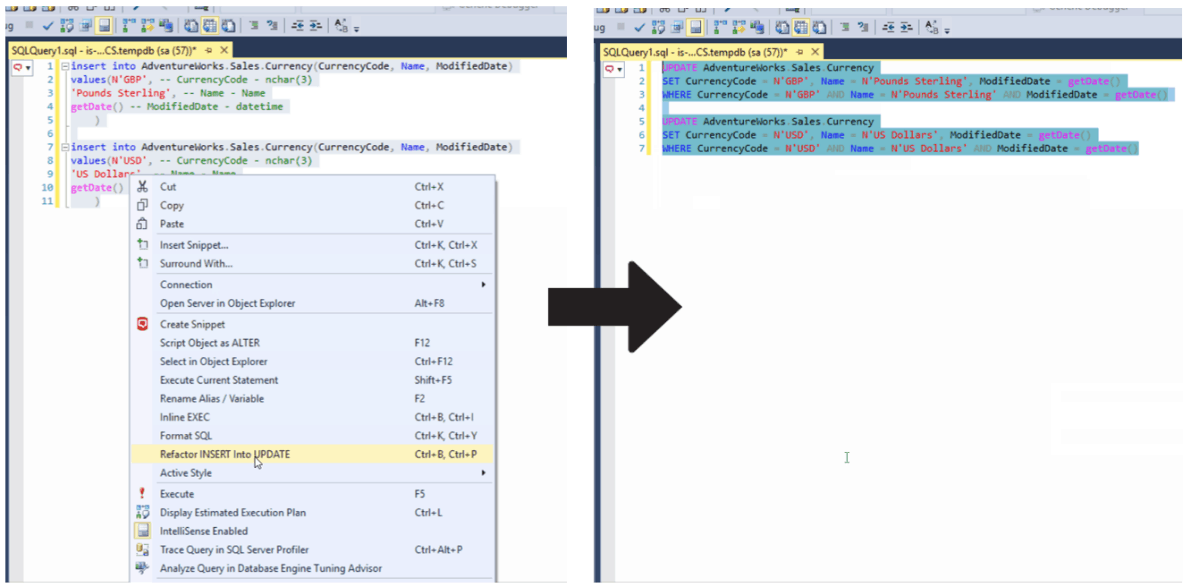Close right SQLQuery1.sql tab with X
The image size is (1191, 587).
pyautogui.click(x=816, y=52)
